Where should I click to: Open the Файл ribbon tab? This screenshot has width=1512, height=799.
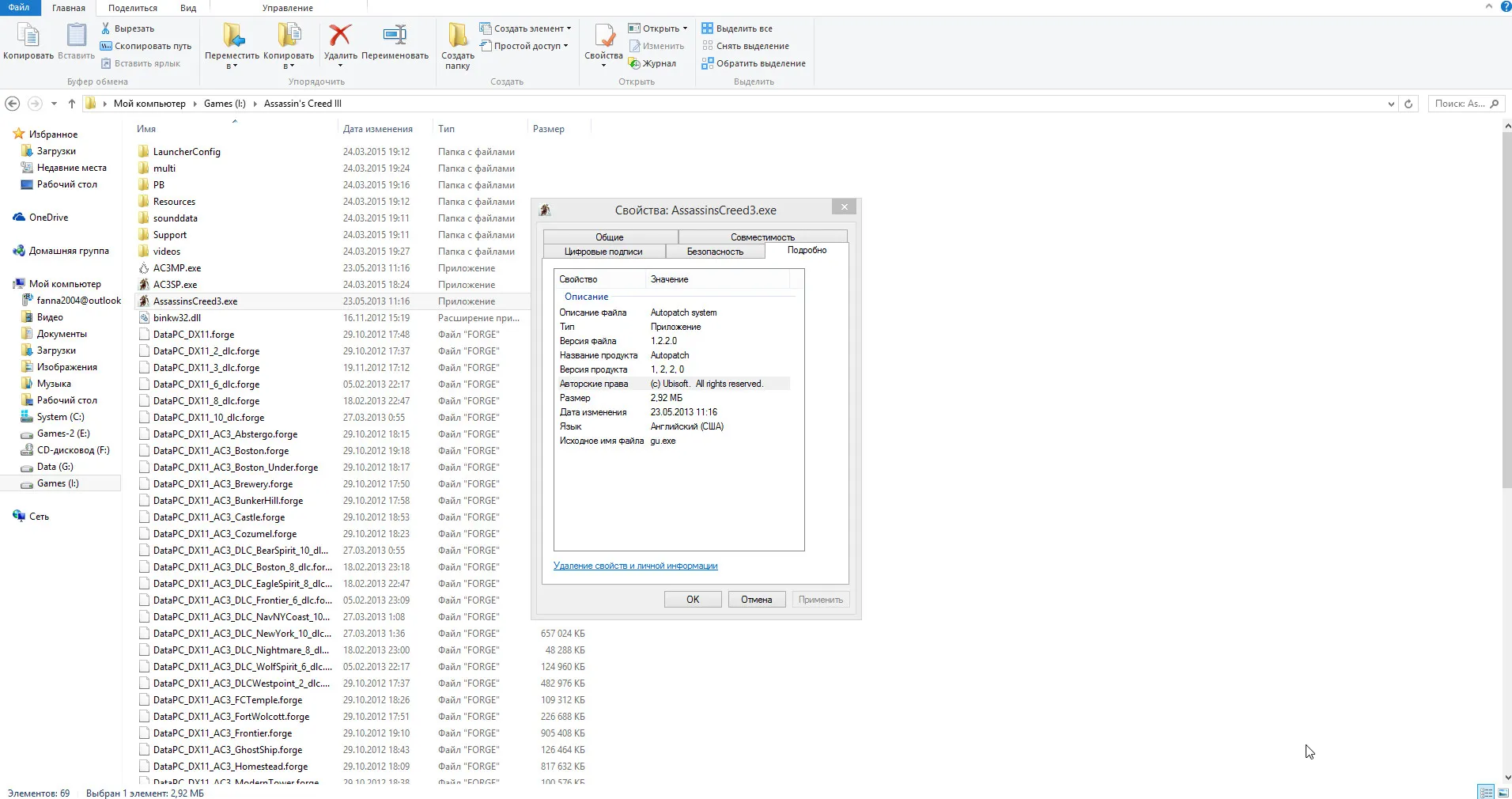(19, 7)
